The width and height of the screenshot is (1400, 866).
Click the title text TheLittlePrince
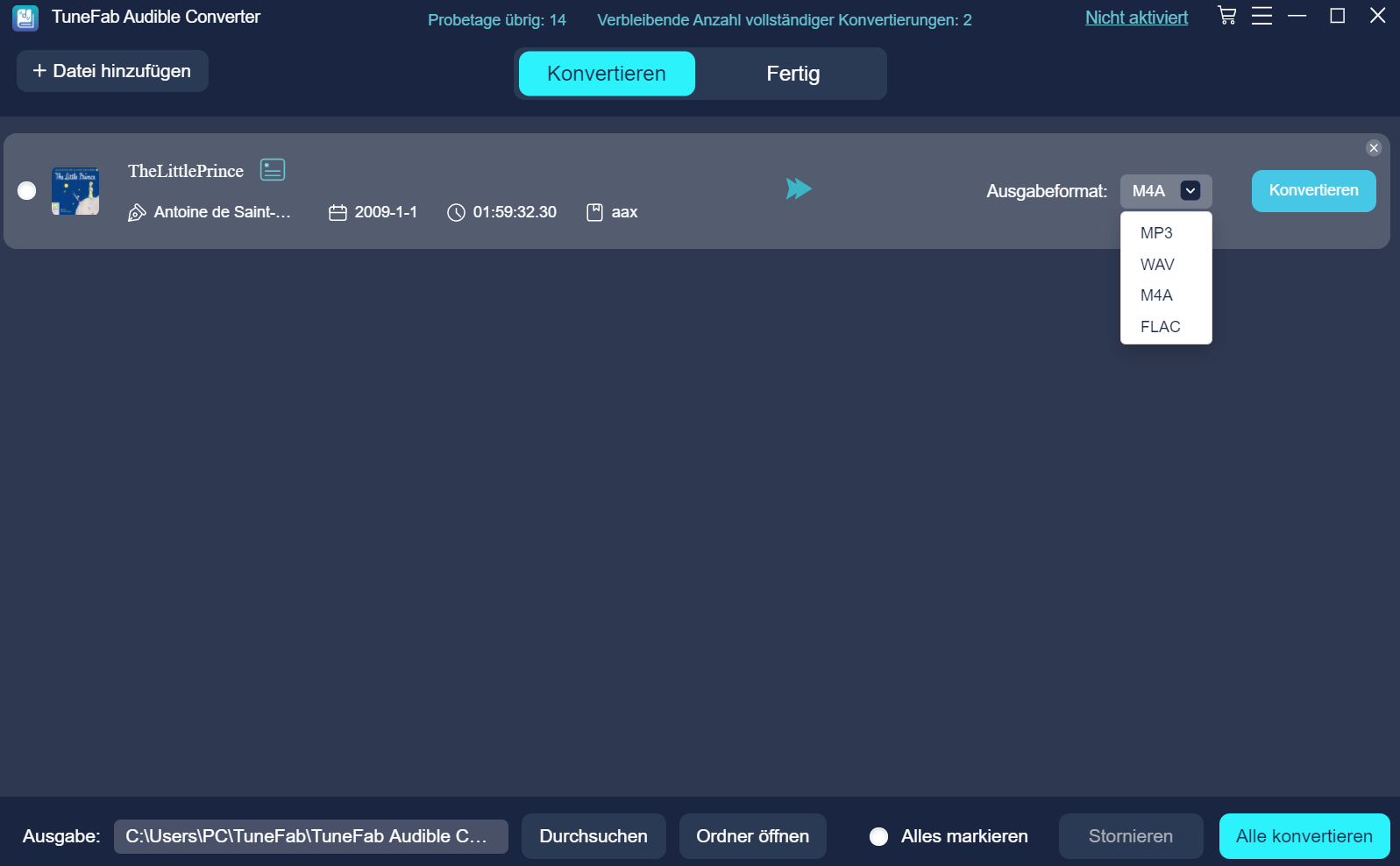coord(186,171)
